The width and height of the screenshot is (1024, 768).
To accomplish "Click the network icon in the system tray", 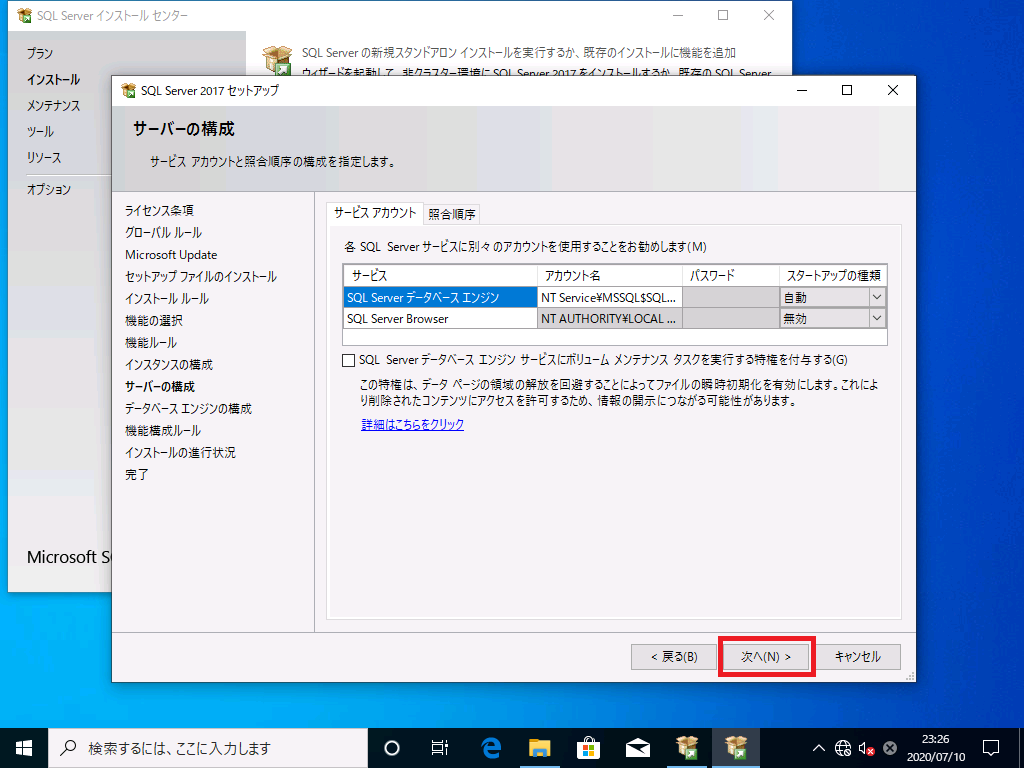I will (x=843, y=747).
